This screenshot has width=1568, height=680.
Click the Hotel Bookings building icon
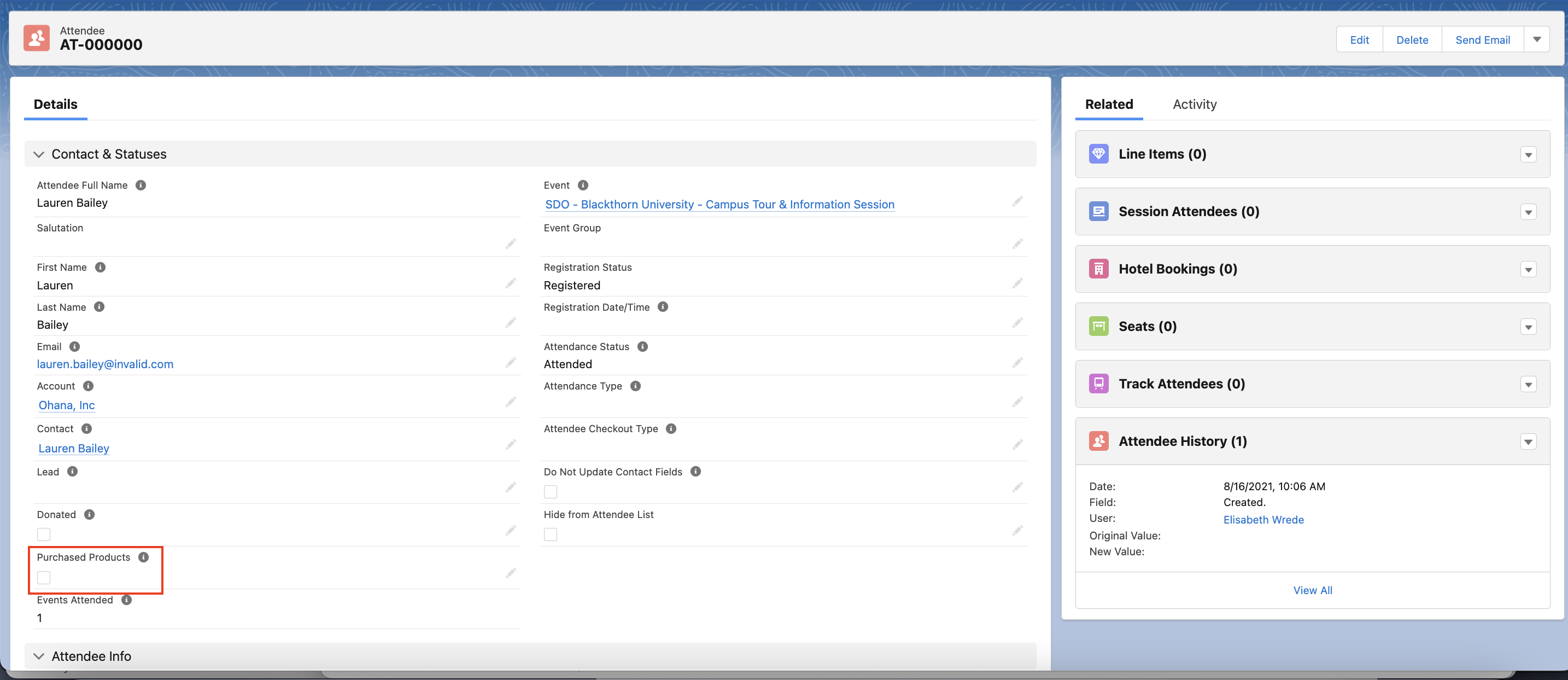[1098, 269]
